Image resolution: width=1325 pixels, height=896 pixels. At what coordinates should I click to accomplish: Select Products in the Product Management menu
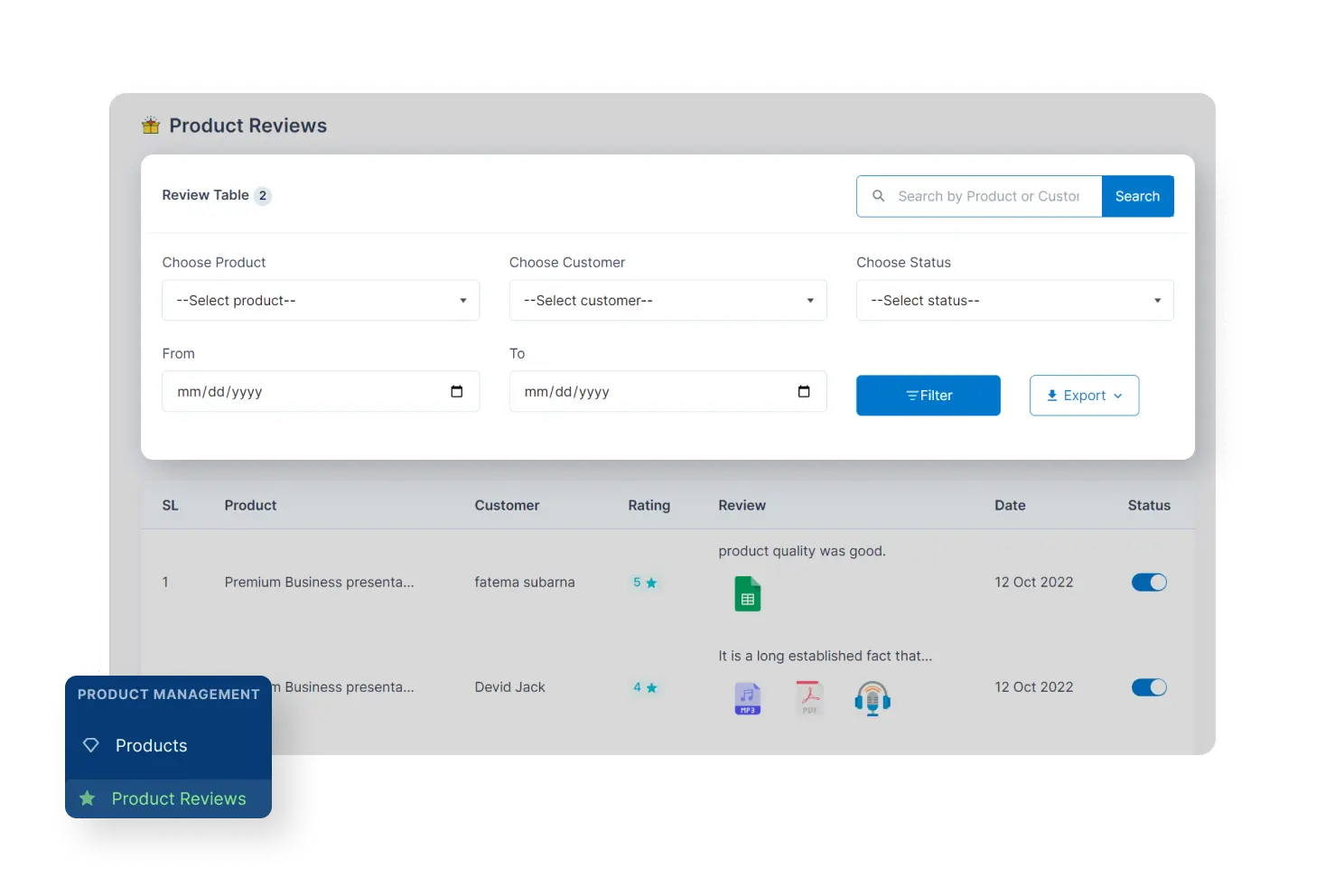click(x=151, y=745)
